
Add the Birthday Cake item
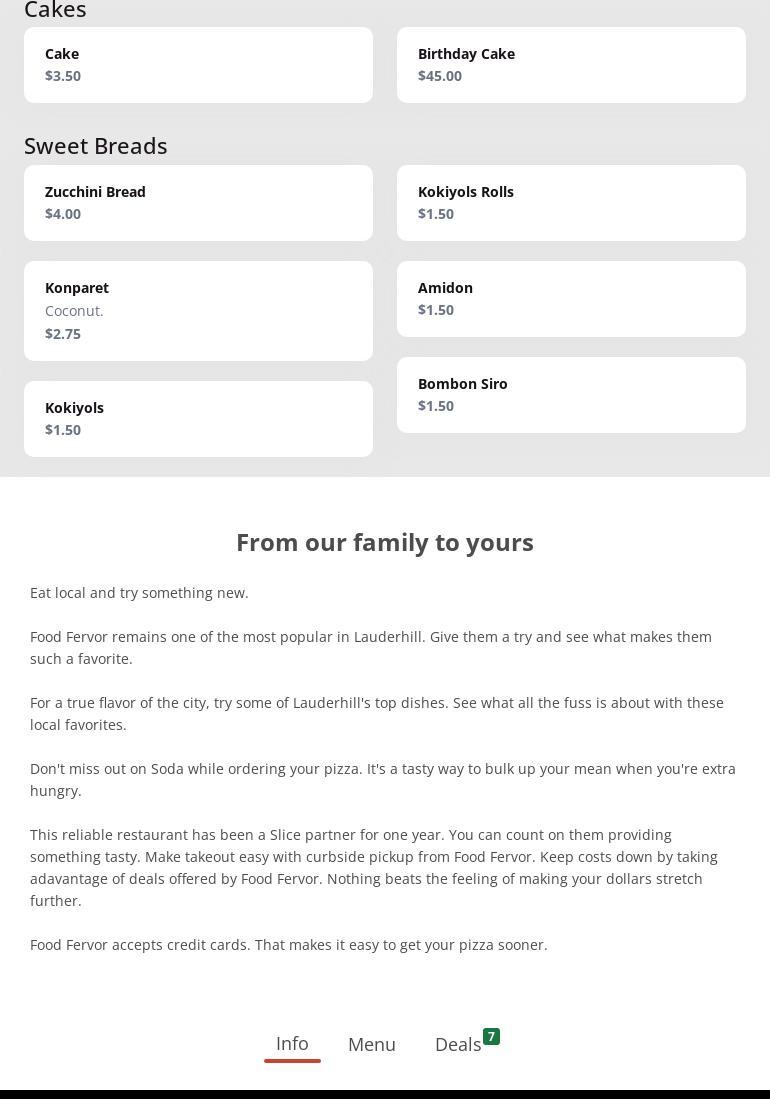pyautogui.click(x=571, y=65)
